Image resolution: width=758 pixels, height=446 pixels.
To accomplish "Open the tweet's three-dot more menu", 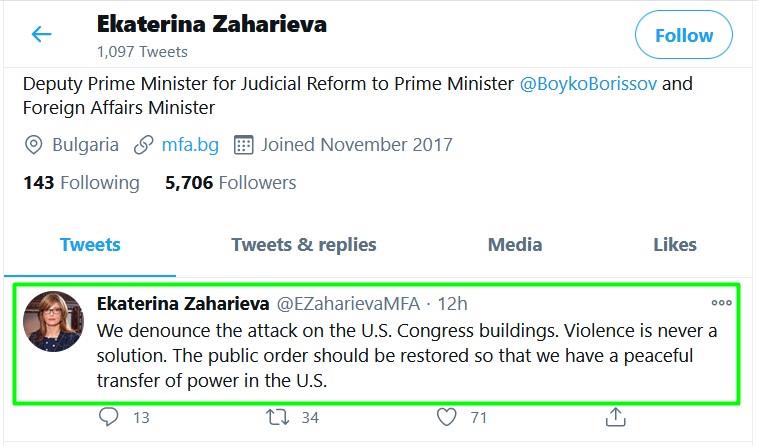I will click(721, 303).
